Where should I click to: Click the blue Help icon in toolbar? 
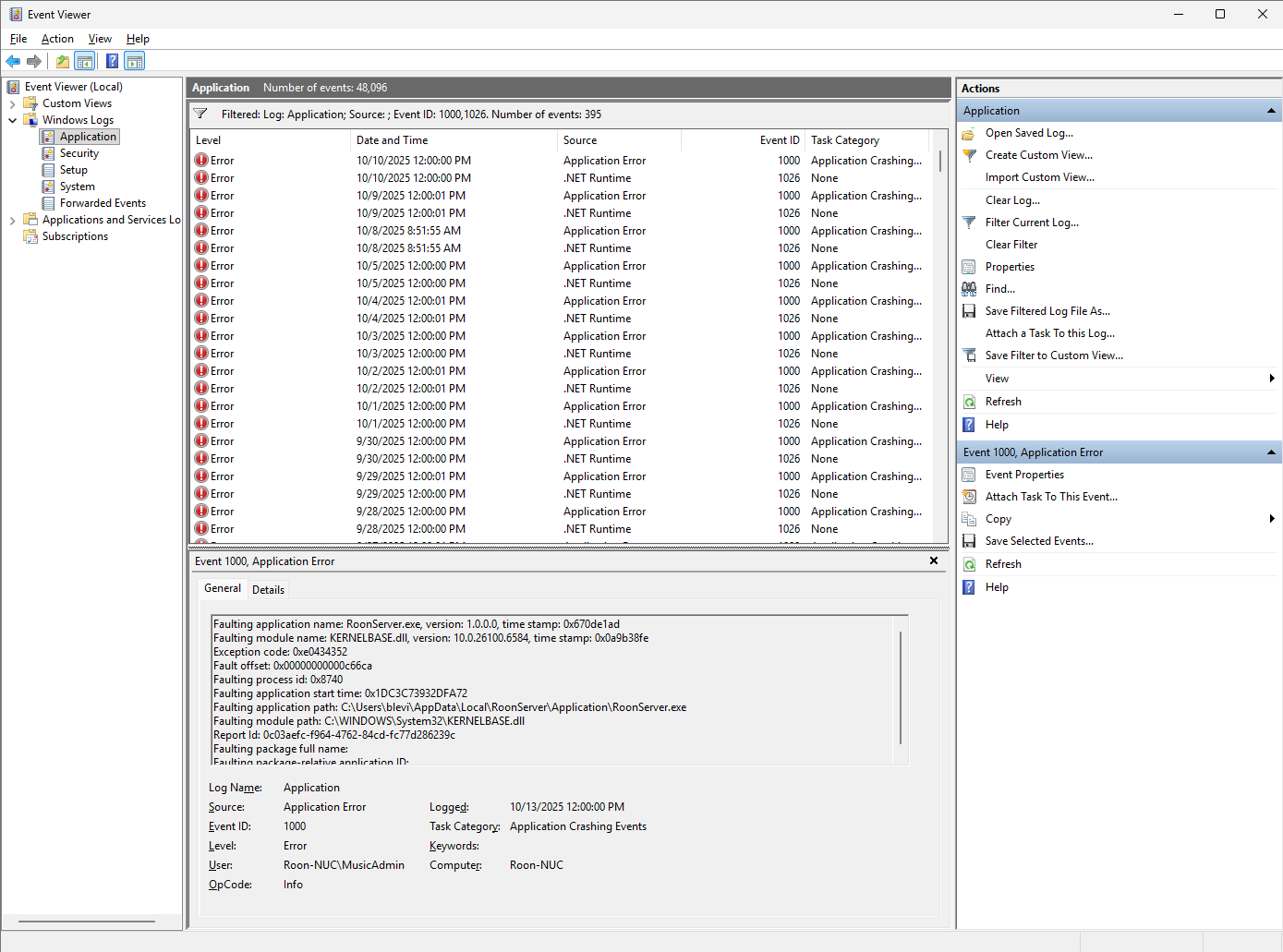[112, 62]
